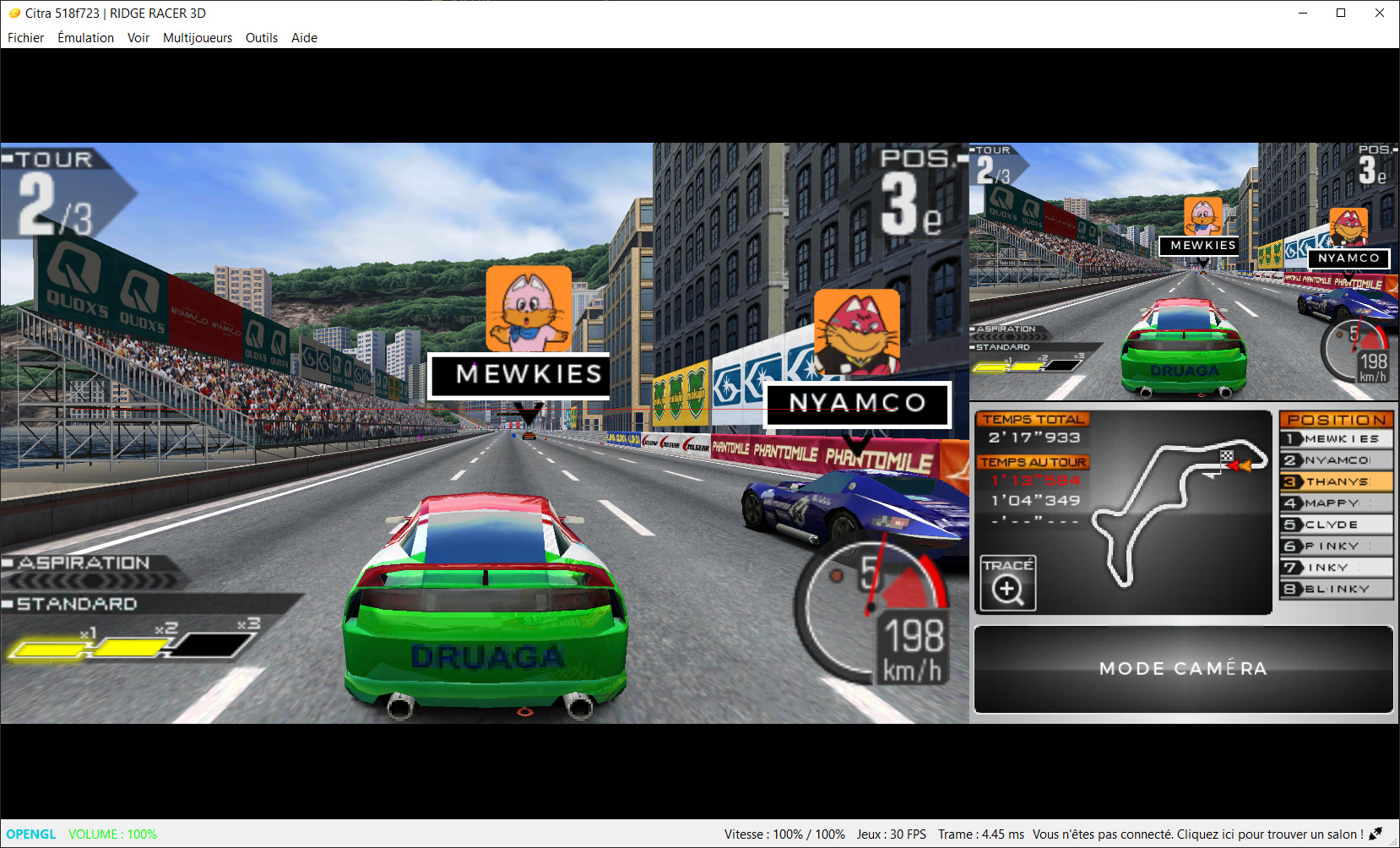Click Nyamco cat avatar on main screen
Viewport: 1400px width, 848px height.
click(x=856, y=332)
